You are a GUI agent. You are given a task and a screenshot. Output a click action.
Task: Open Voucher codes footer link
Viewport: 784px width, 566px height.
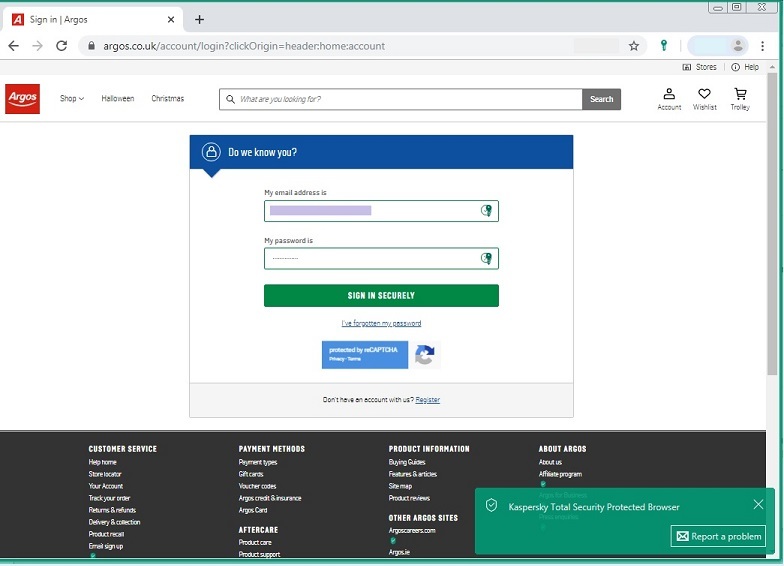(257, 486)
